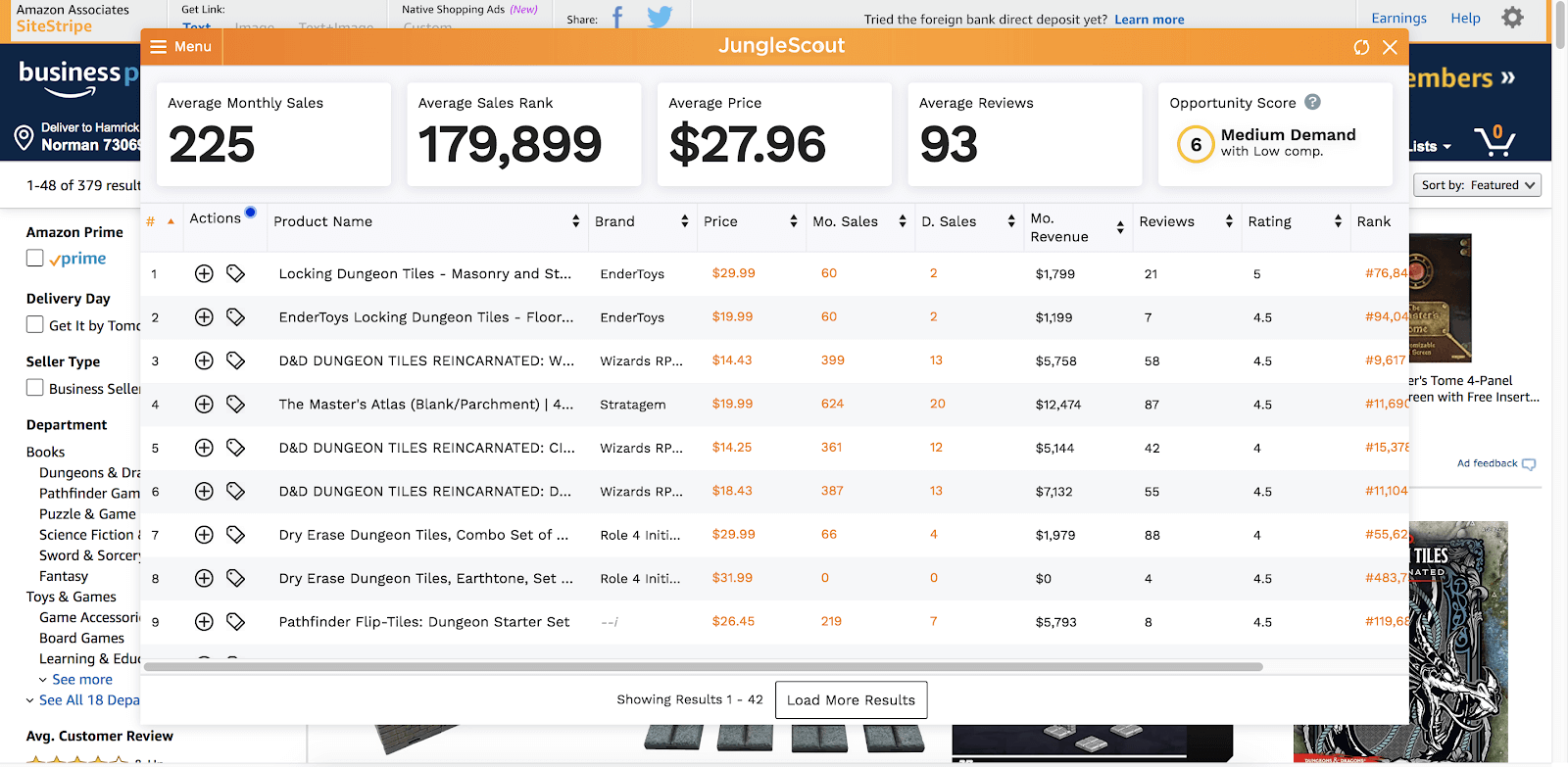Open the JungleScout hamburger Menu
The image size is (1568, 767).
(x=180, y=47)
